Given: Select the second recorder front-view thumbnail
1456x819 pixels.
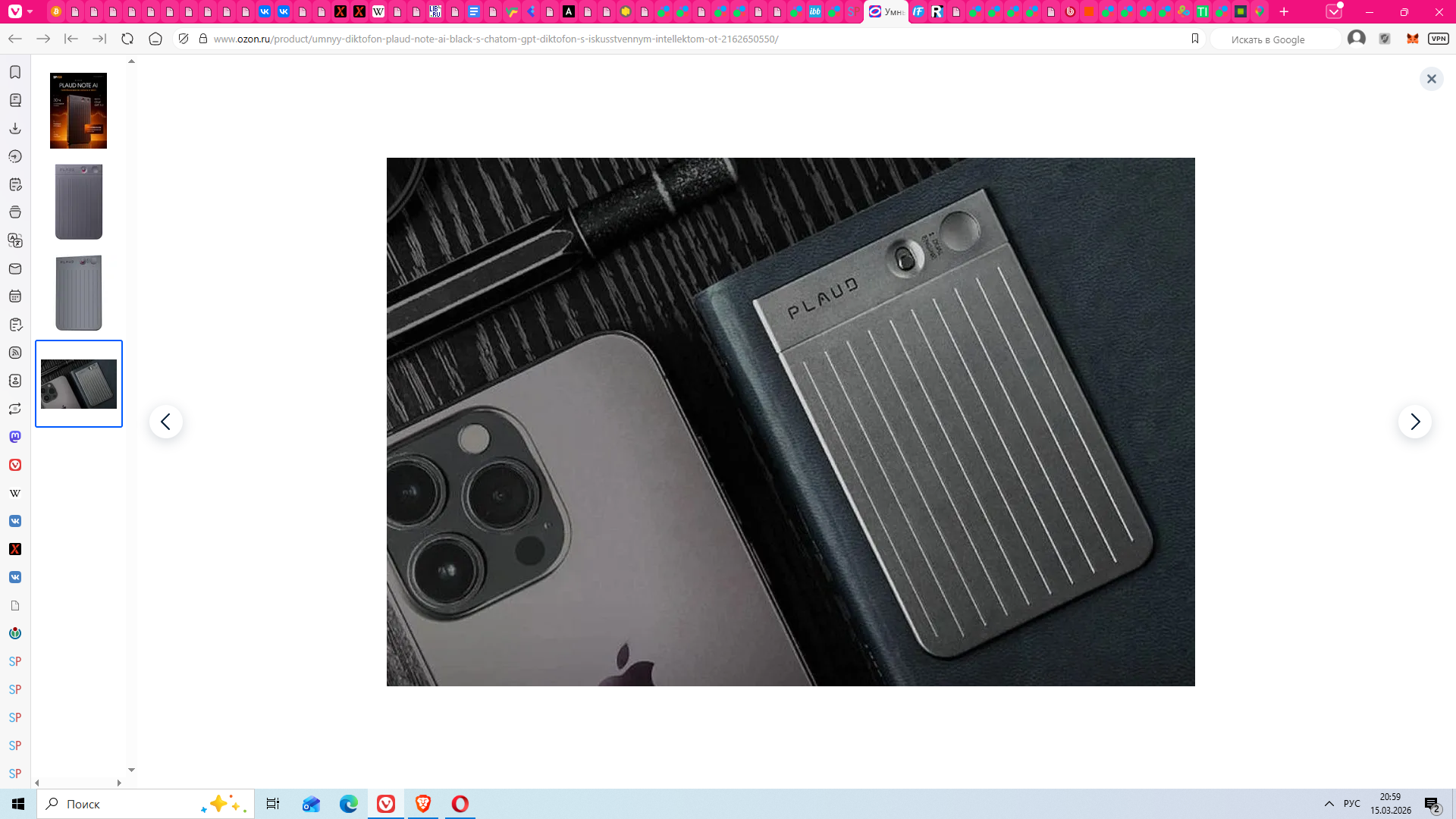Looking at the screenshot, I should point(78,293).
